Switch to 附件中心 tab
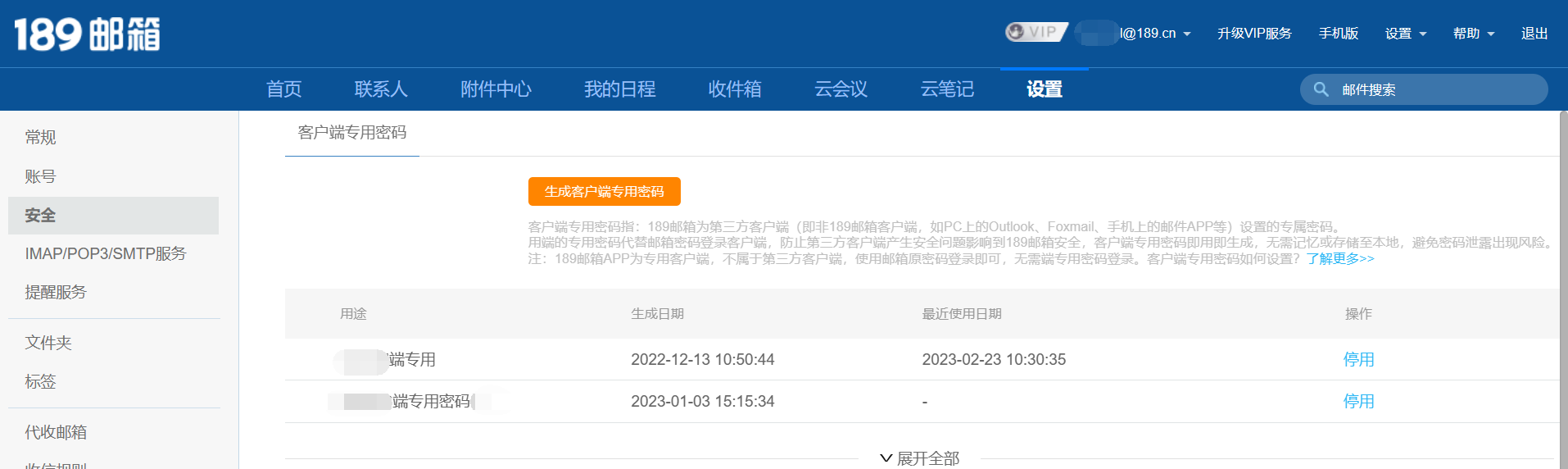1568x469 pixels. click(x=496, y=89)
